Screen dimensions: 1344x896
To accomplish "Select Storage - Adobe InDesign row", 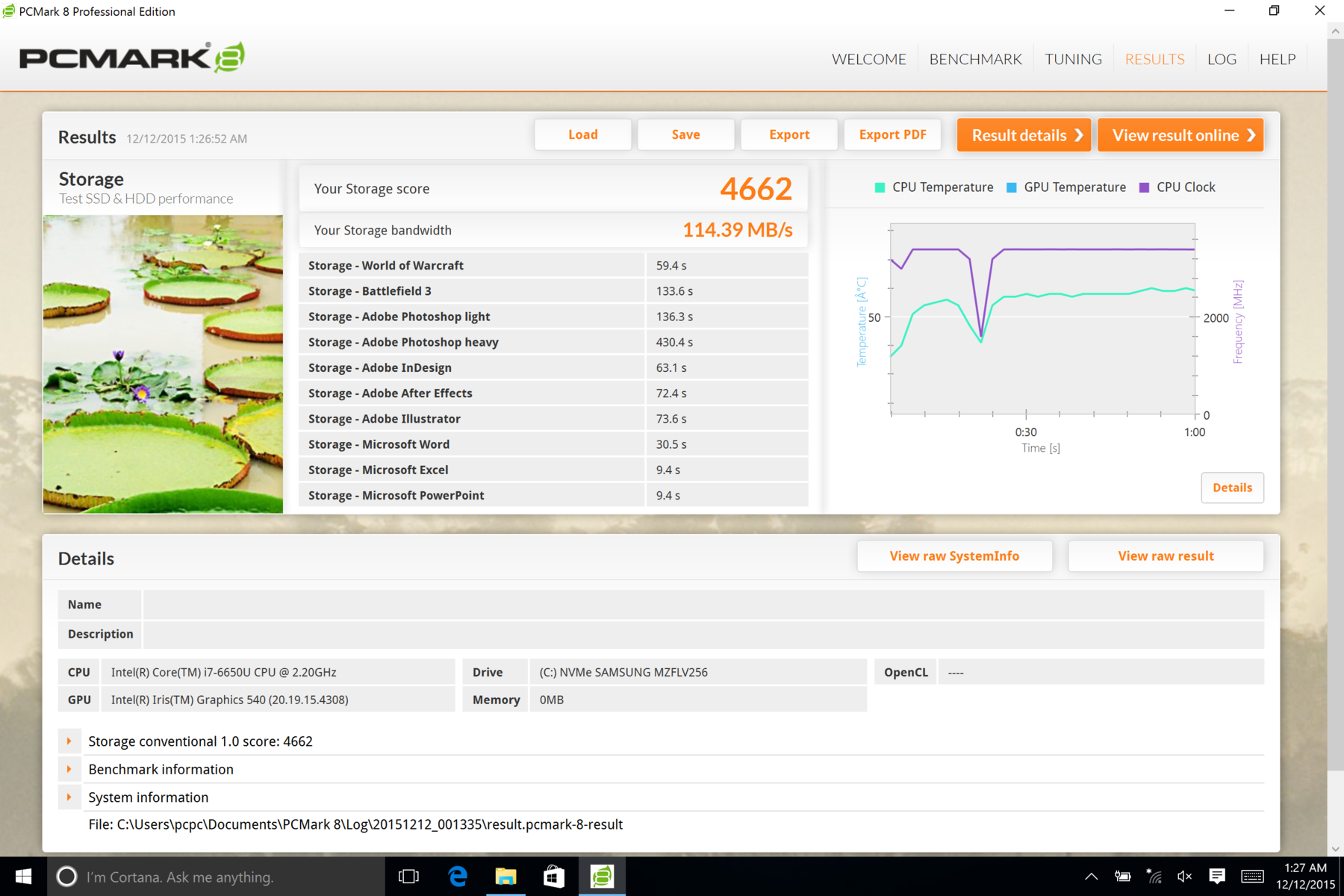I will [x=553, y=368].
